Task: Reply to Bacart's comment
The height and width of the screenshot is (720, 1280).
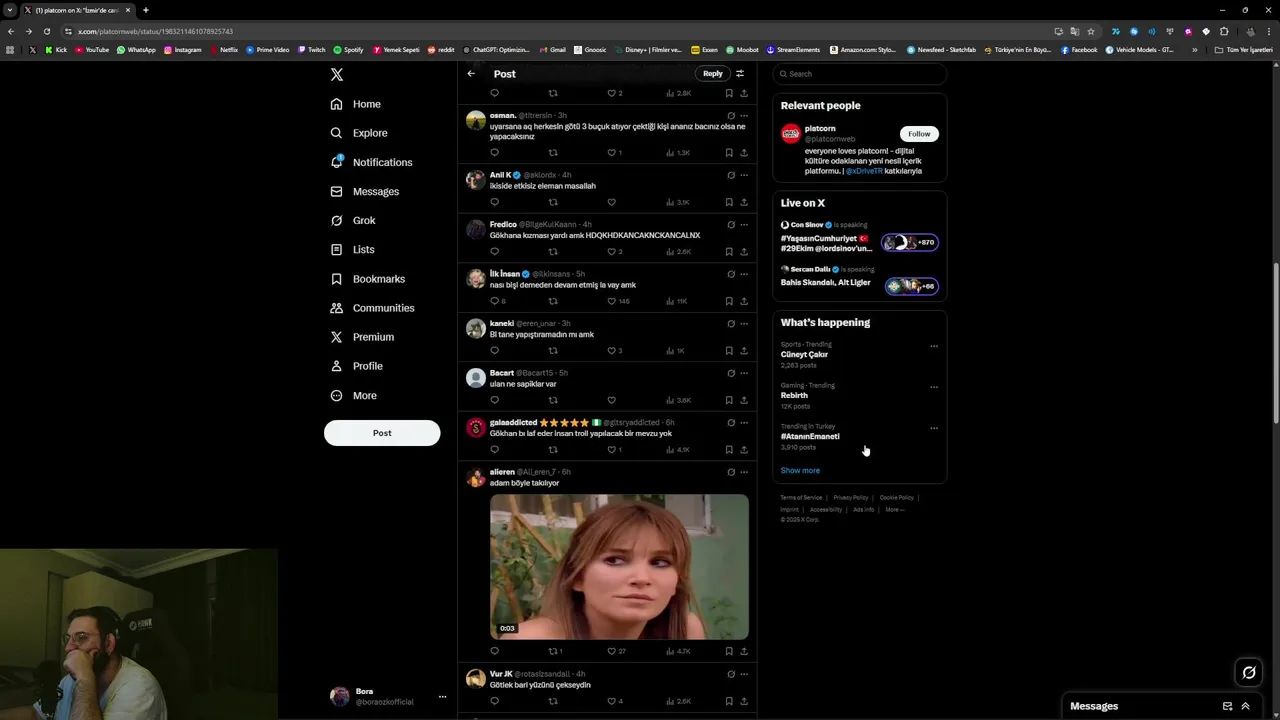Action: [x=494, y=400]
